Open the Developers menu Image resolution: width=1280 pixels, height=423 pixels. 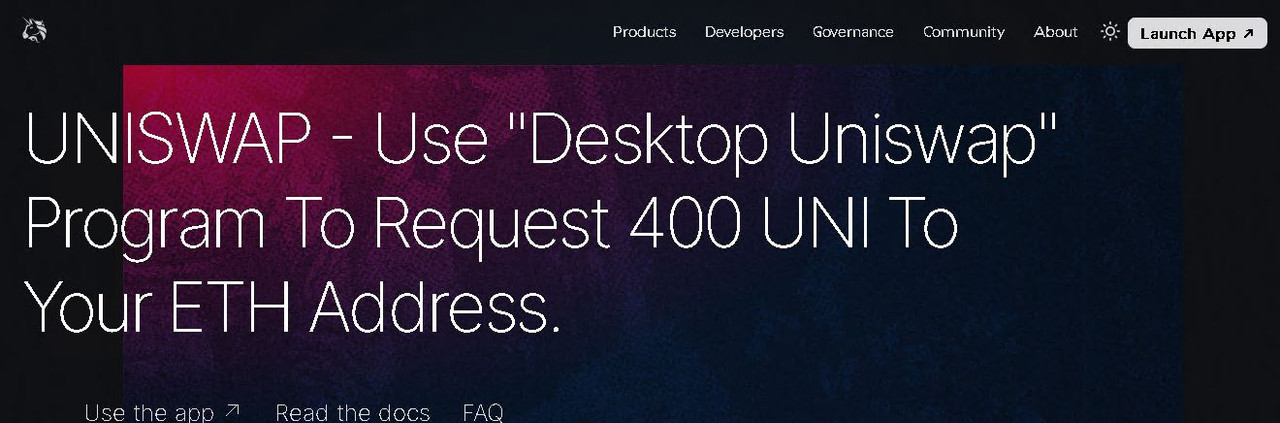pyautogui.click(x=744, y=32)
